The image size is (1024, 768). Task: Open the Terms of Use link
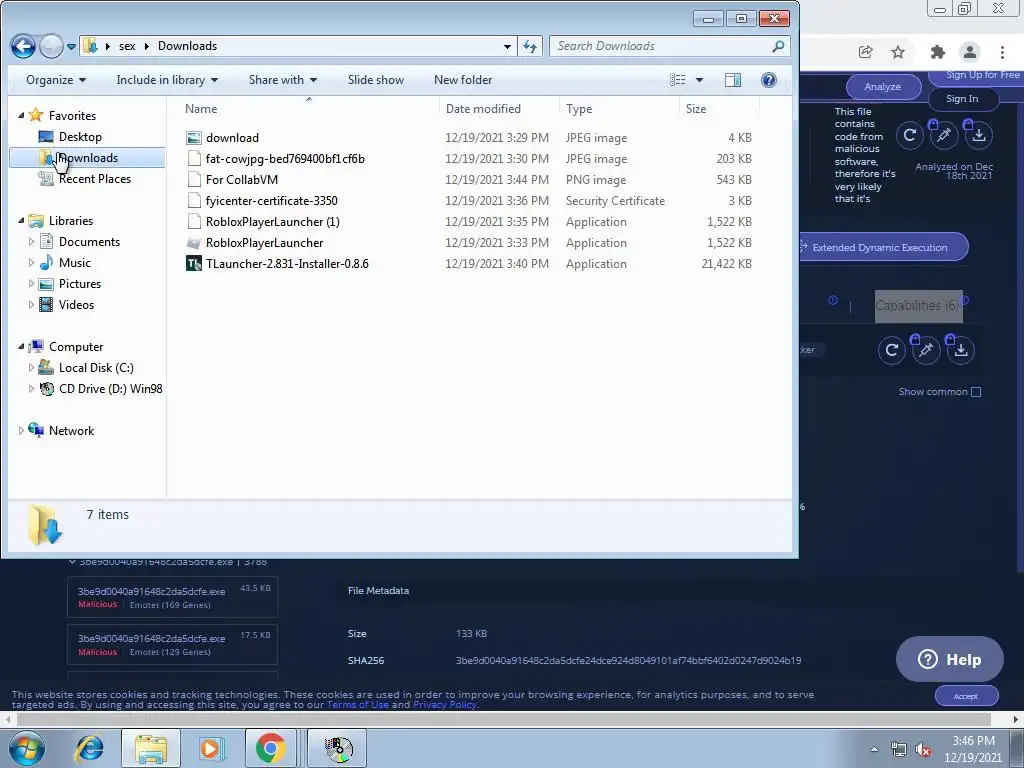[x=357, y=705]
